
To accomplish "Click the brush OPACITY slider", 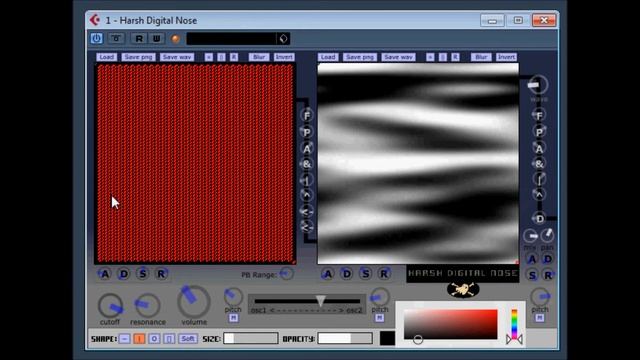I will pyautogui.click(x=345, y=338).
